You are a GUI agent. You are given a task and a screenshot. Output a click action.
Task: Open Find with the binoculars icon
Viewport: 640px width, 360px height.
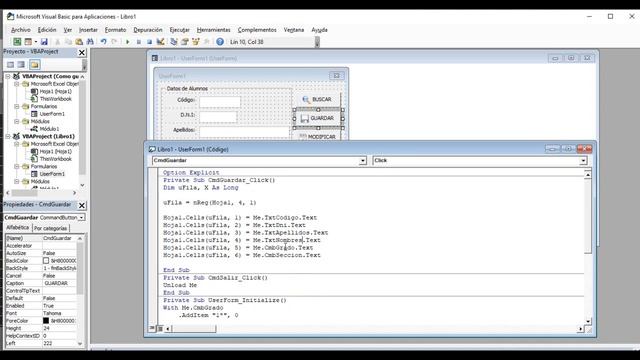(90, 42)
